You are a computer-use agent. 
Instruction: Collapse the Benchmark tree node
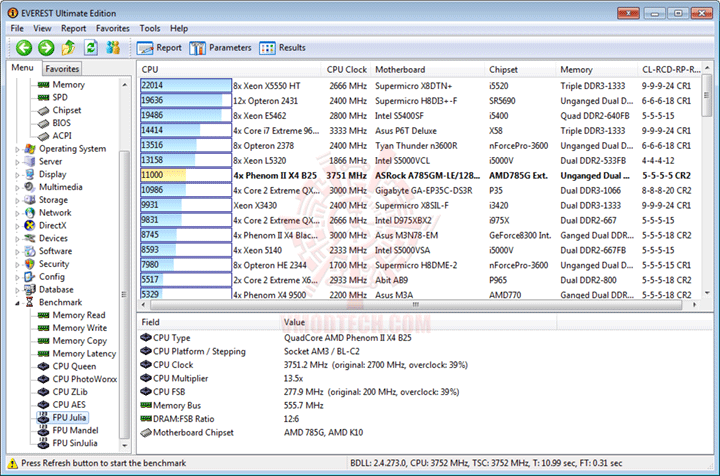coord(17,303)
